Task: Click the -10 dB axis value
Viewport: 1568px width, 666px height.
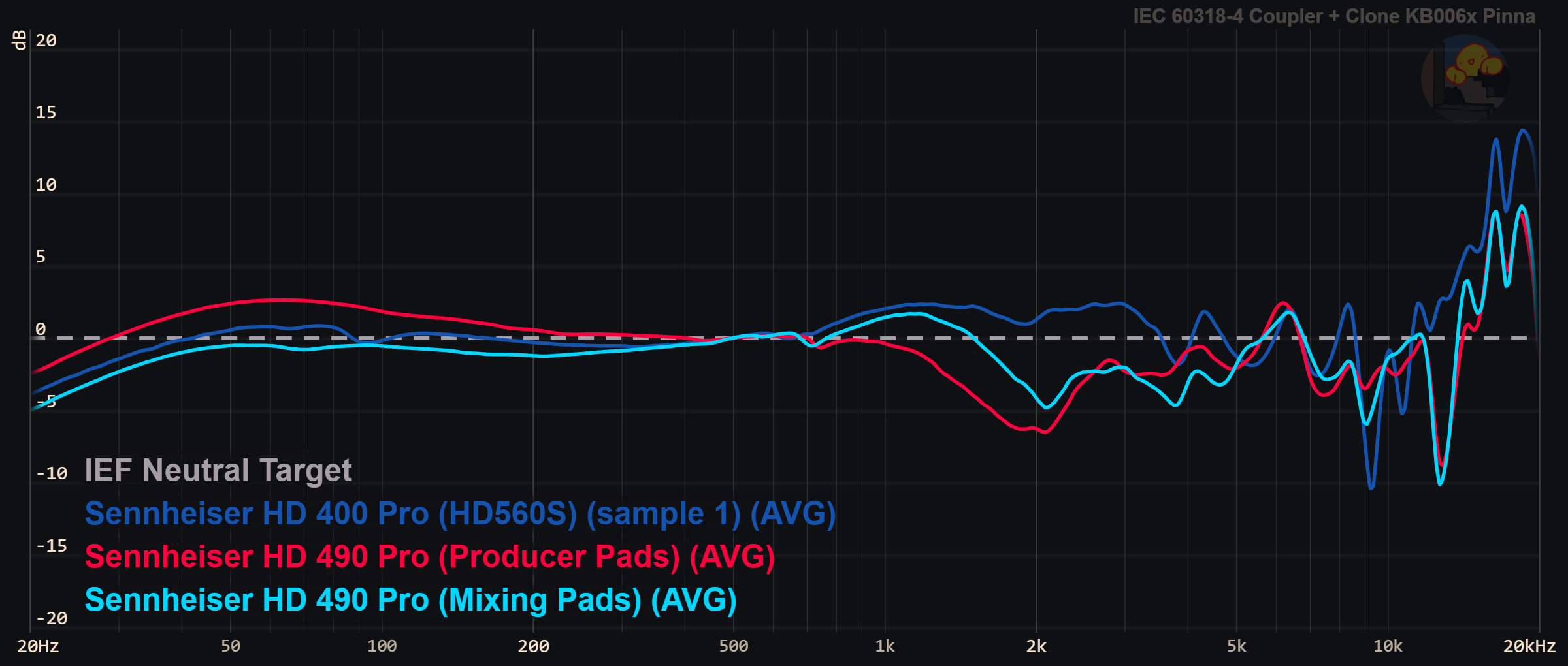Action: [52, 473]
